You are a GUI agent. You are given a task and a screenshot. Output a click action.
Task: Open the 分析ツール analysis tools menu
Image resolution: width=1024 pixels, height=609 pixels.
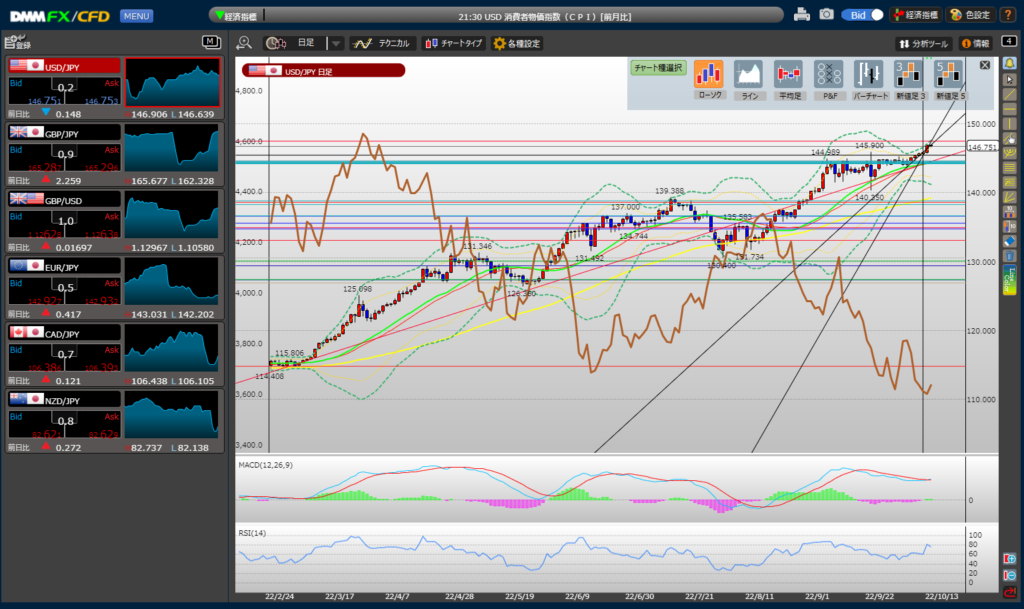pyautogui.click(x=922, y=44)
